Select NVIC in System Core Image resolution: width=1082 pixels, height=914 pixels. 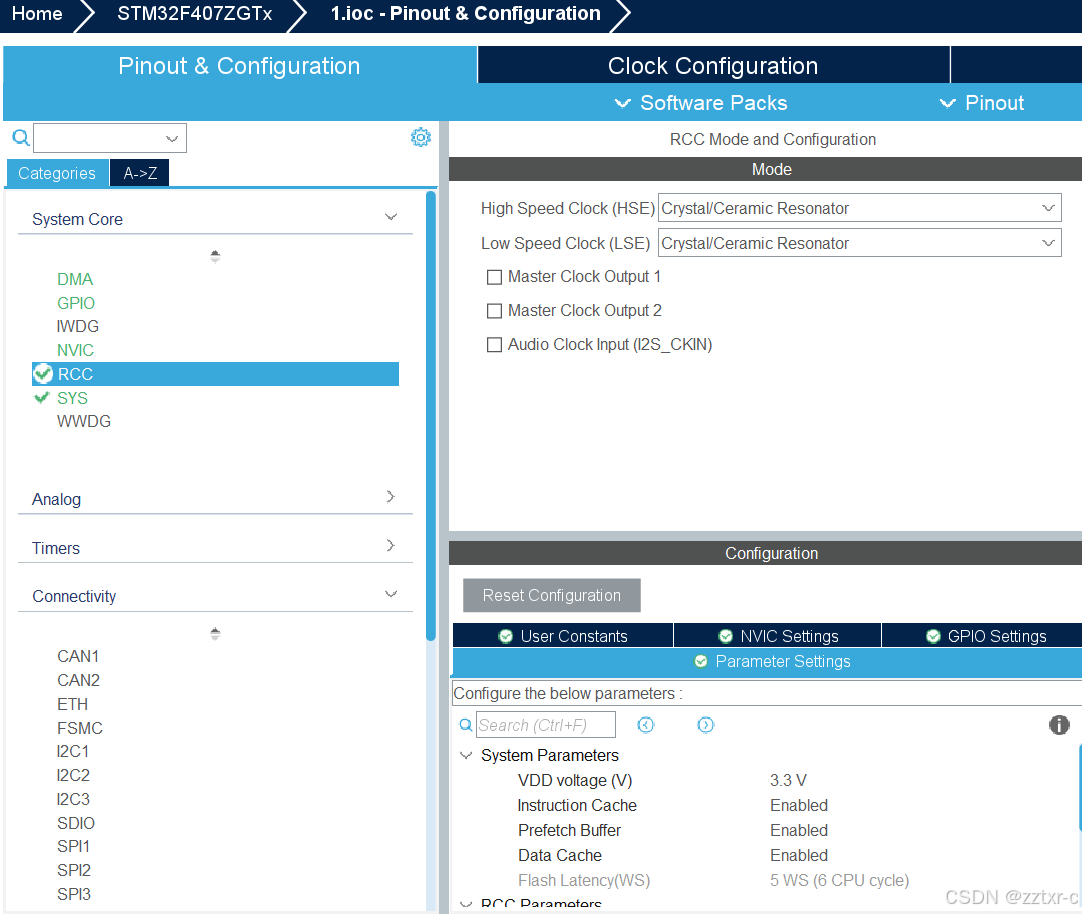(x=75, y=350)
